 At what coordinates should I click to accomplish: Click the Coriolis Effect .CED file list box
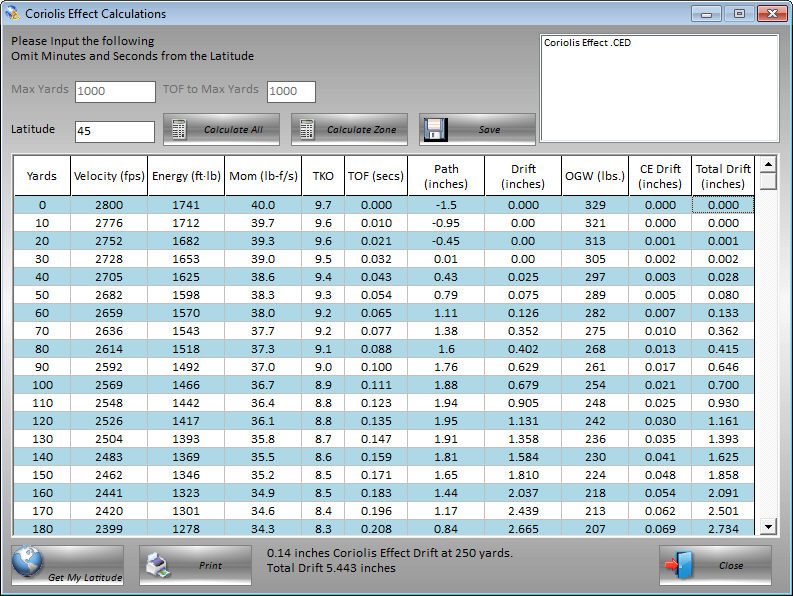pyautogui.click(x=658, y=90)
